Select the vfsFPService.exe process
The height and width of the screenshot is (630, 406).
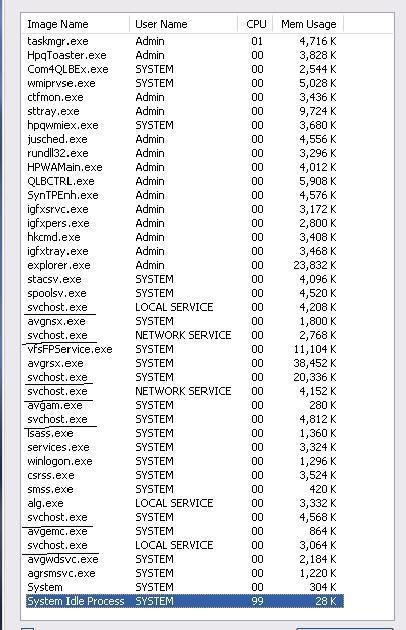coord(185,350)
